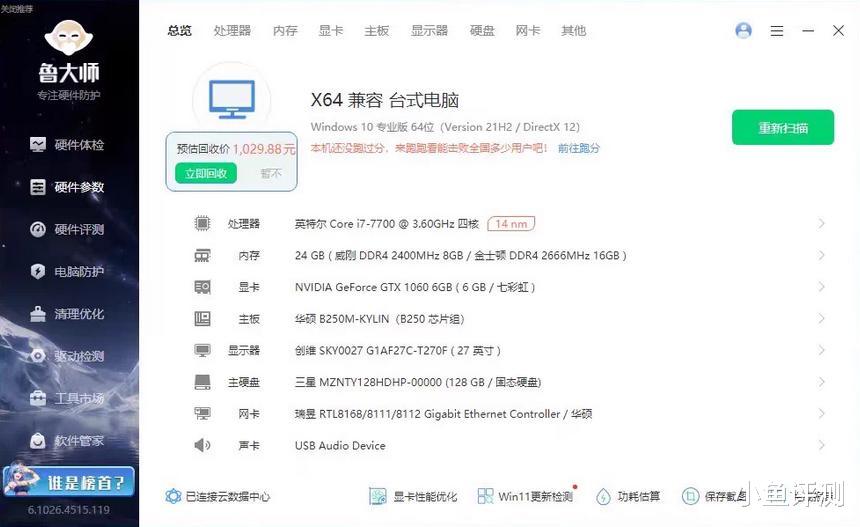The height and width of the screenshot is (527, 860).
Task: Click the 关闭推荐 text at top left
Action: point(16,8)
